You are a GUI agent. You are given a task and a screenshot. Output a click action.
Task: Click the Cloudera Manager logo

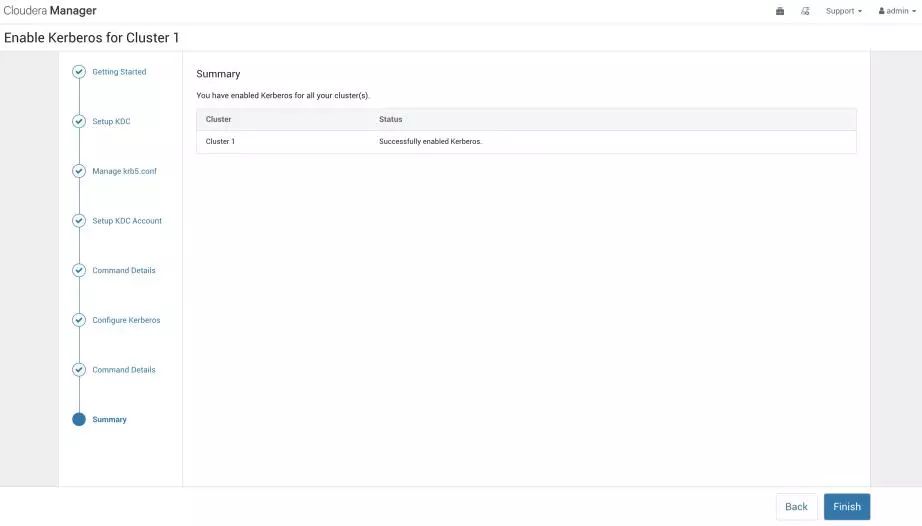tap(50, 11)
